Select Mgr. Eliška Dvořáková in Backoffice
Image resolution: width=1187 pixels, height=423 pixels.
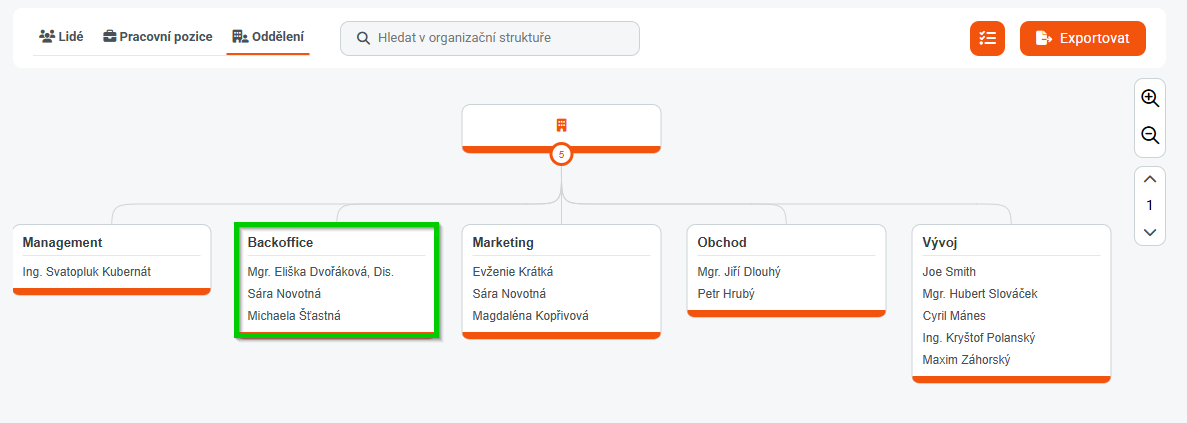pyautogui.click(x=321, y=272)
